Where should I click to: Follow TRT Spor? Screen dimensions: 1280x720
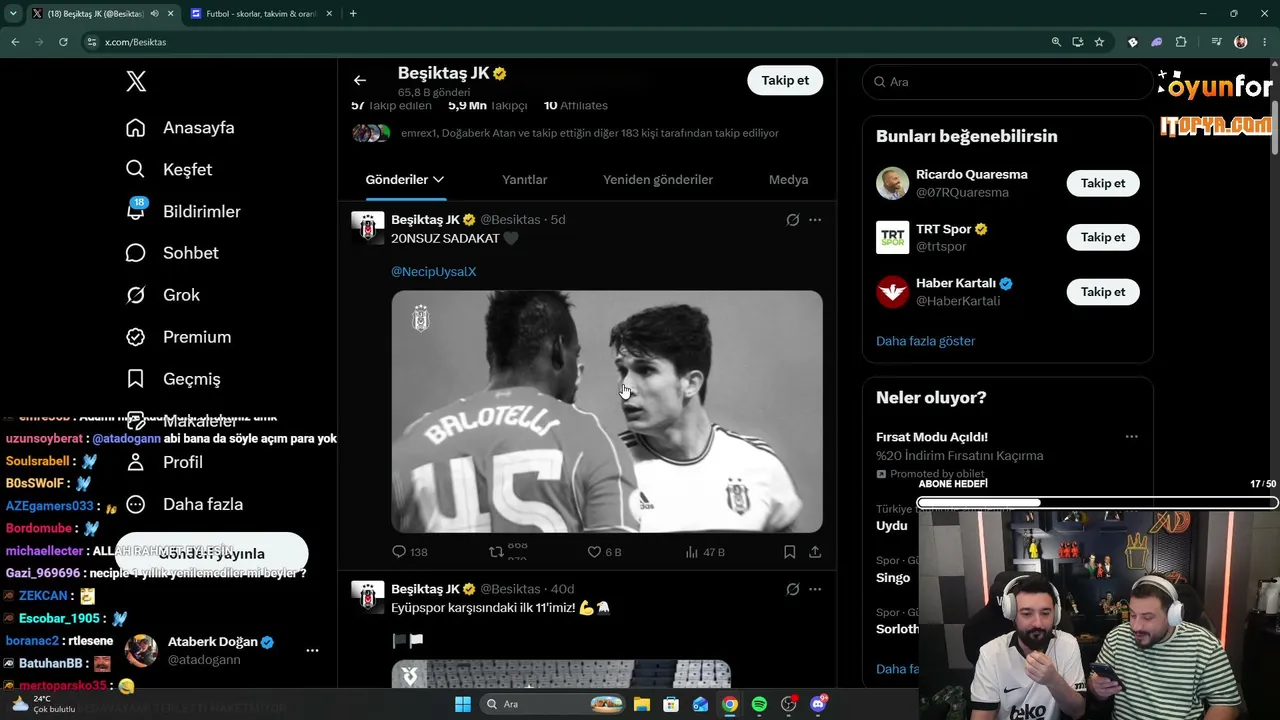(1103, 237)
